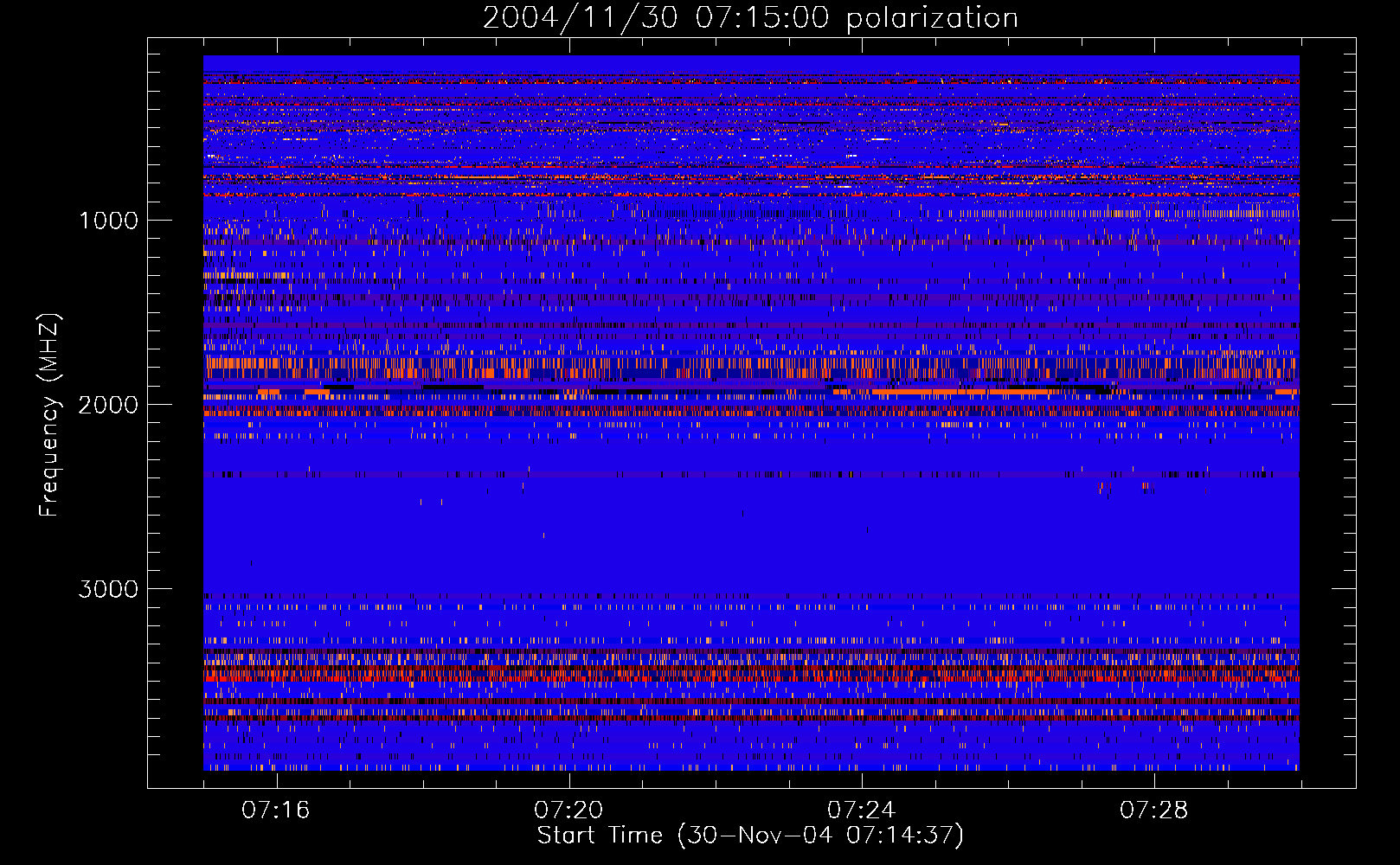The image size is (1400, 865).
Task: Click the 07:20 time tick label
Action: [x=568, y=811]
